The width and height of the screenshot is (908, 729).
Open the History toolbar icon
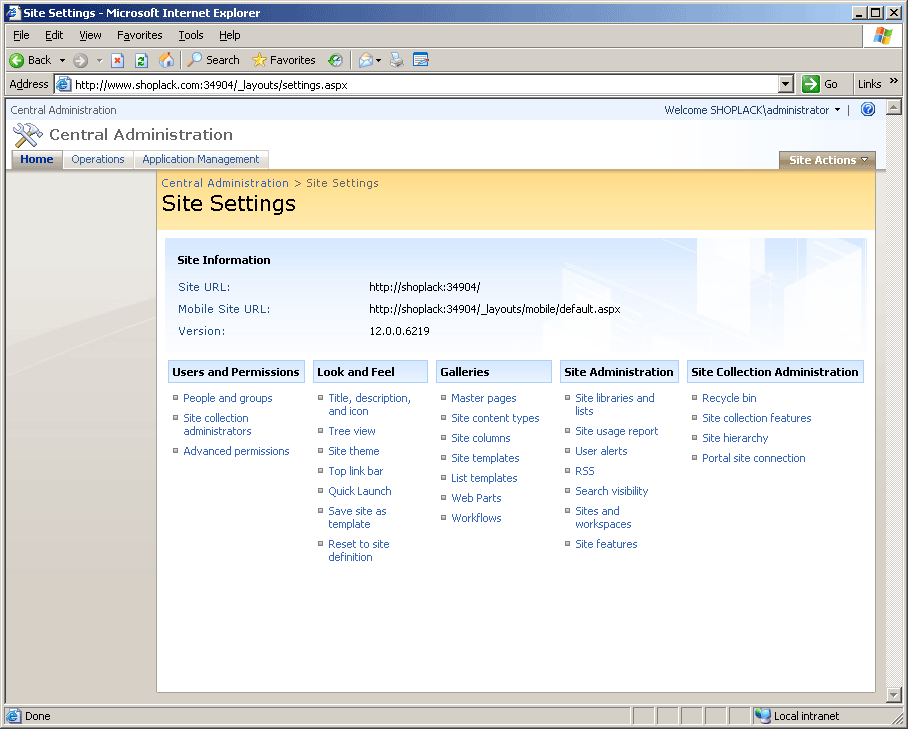(335, 60)
